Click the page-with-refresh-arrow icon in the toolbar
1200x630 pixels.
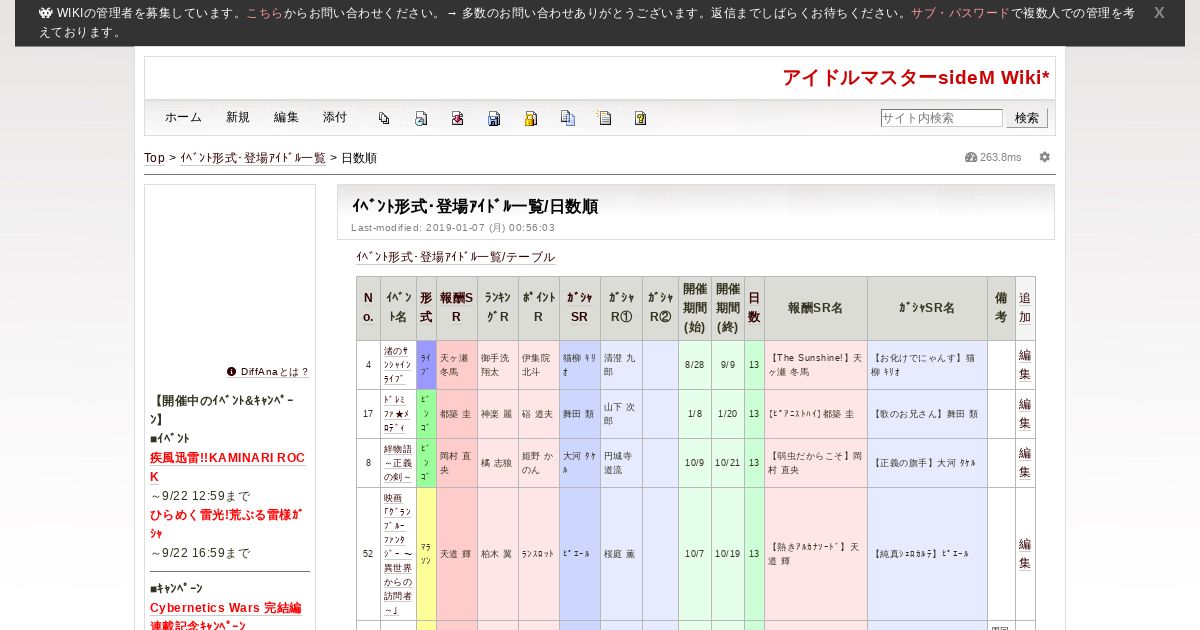click(421, 118)
